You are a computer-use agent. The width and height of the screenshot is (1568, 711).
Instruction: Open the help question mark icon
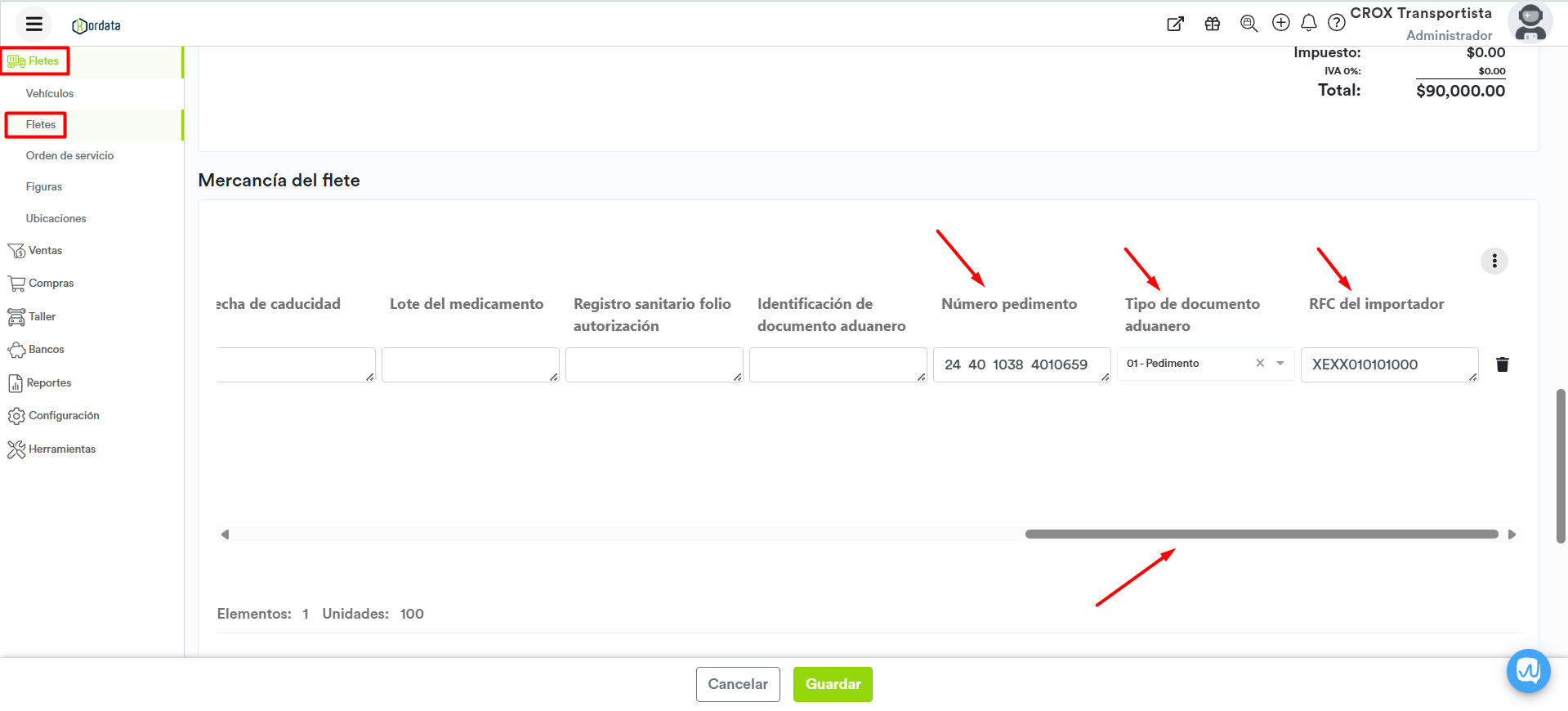tap(1336, 23)
